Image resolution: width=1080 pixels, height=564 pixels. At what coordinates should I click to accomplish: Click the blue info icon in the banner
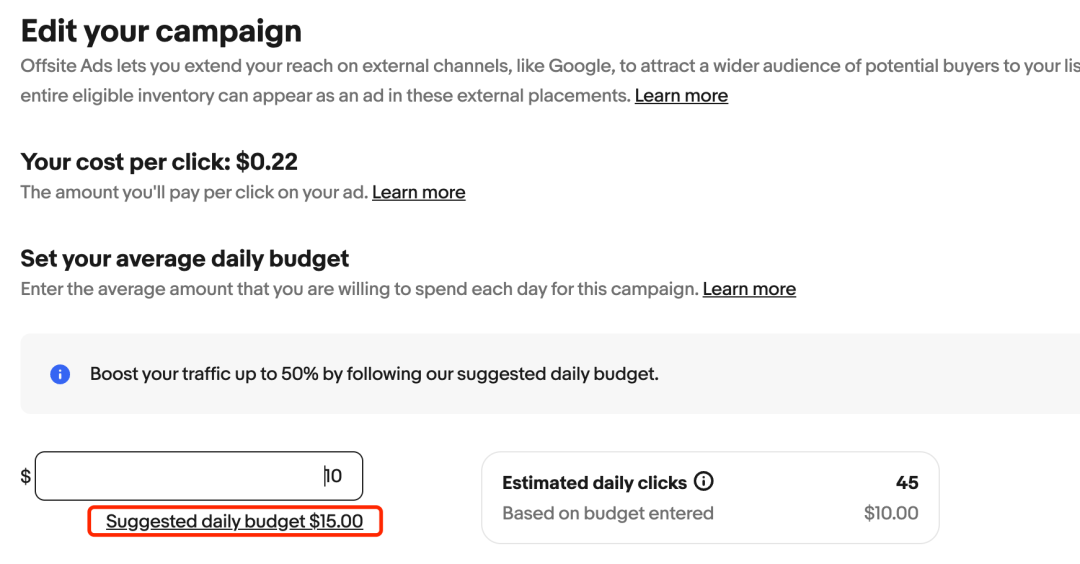point(60,375)
